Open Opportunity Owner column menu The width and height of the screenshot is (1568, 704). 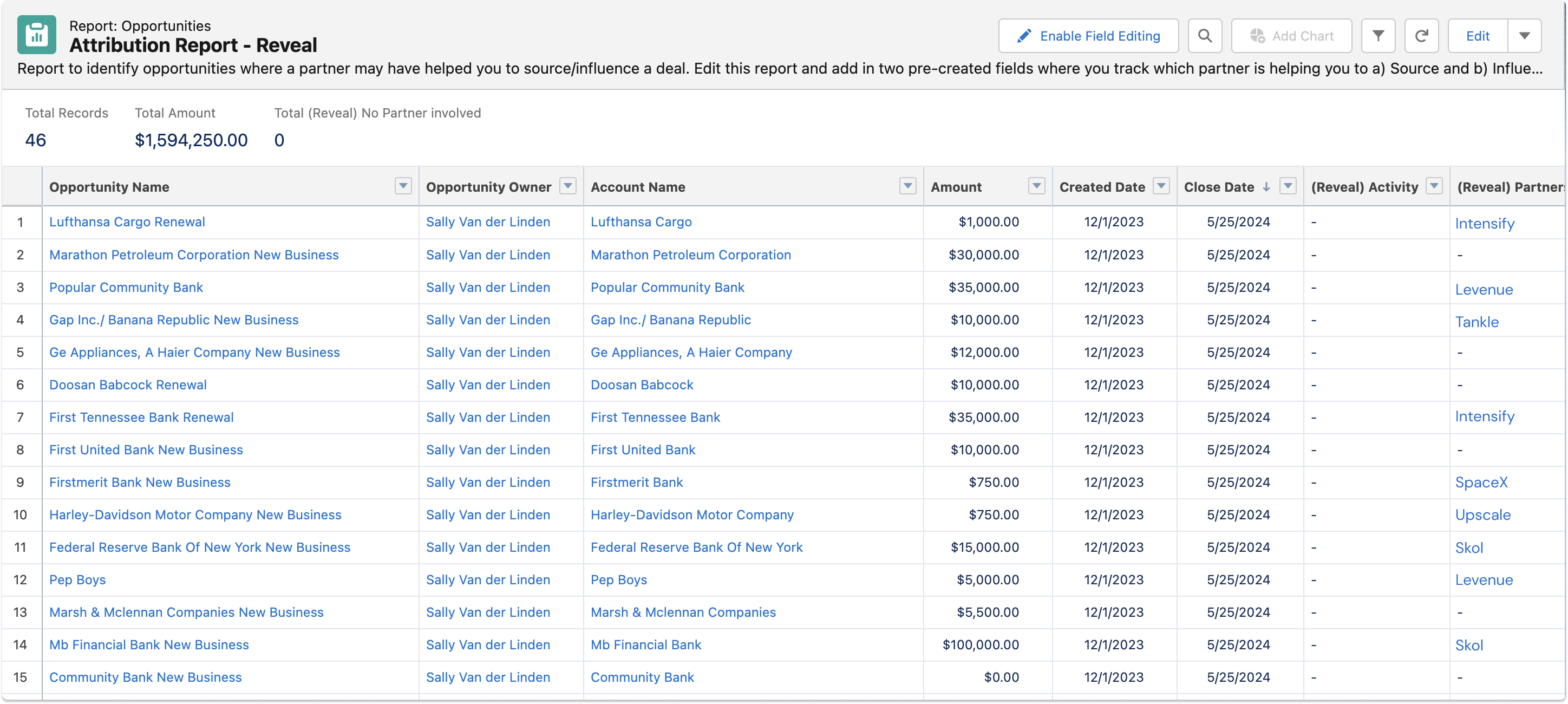pyautogui.click(x=567, y=186)
